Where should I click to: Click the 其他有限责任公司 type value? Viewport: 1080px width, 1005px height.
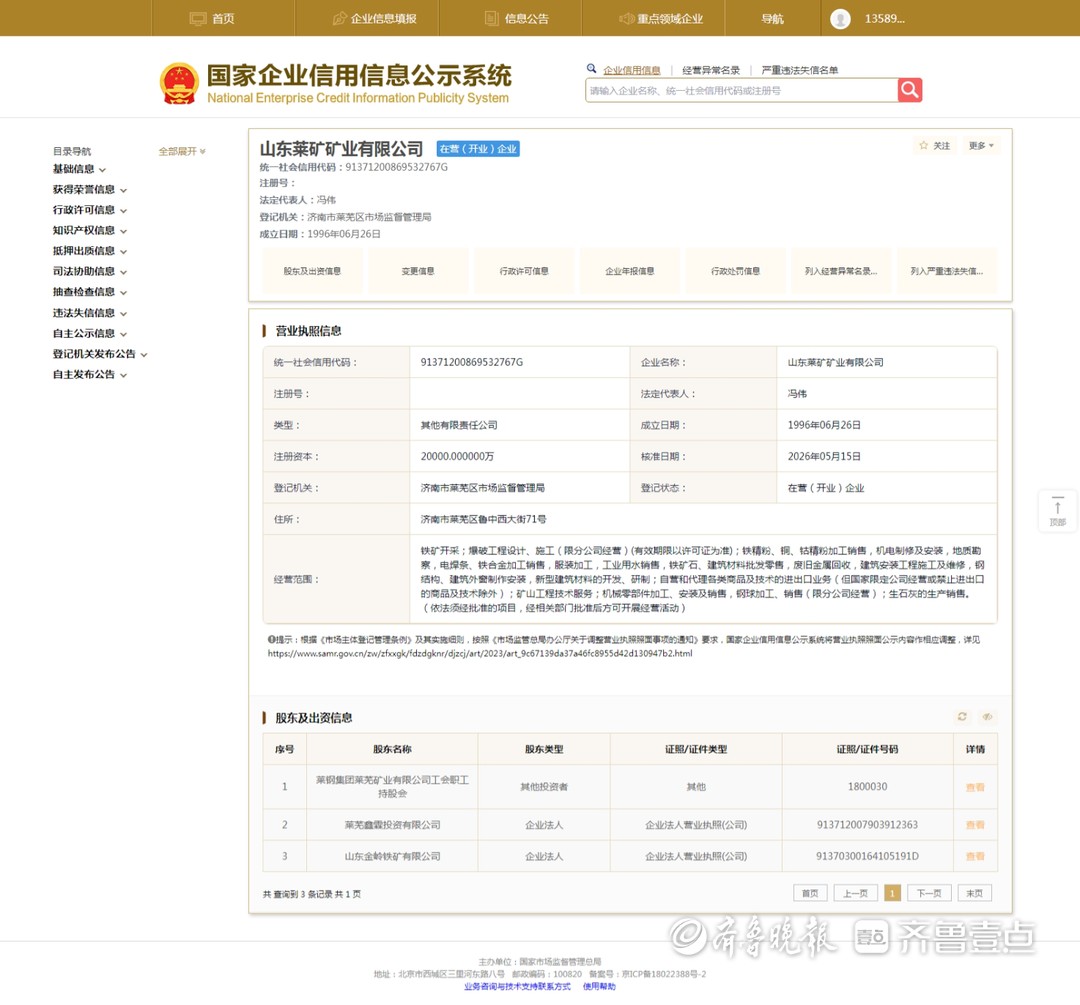tap(459, 425)
